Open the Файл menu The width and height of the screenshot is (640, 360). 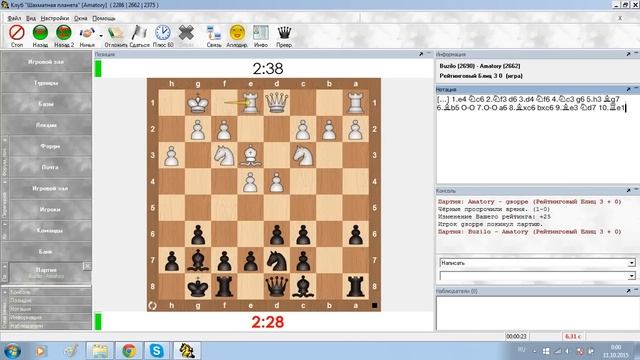14,18
